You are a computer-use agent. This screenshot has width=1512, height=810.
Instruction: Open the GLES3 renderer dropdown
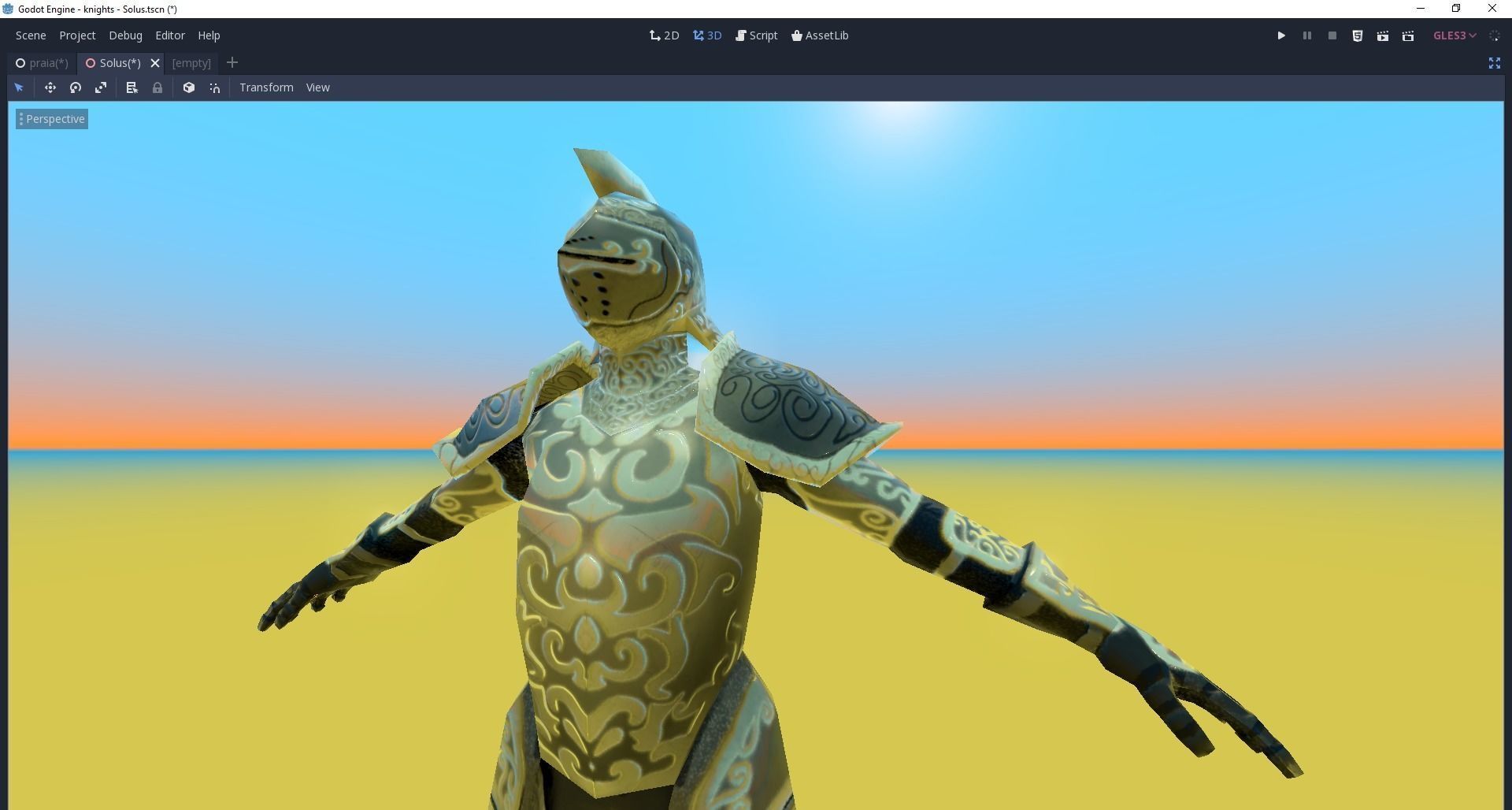(1453, 35)
